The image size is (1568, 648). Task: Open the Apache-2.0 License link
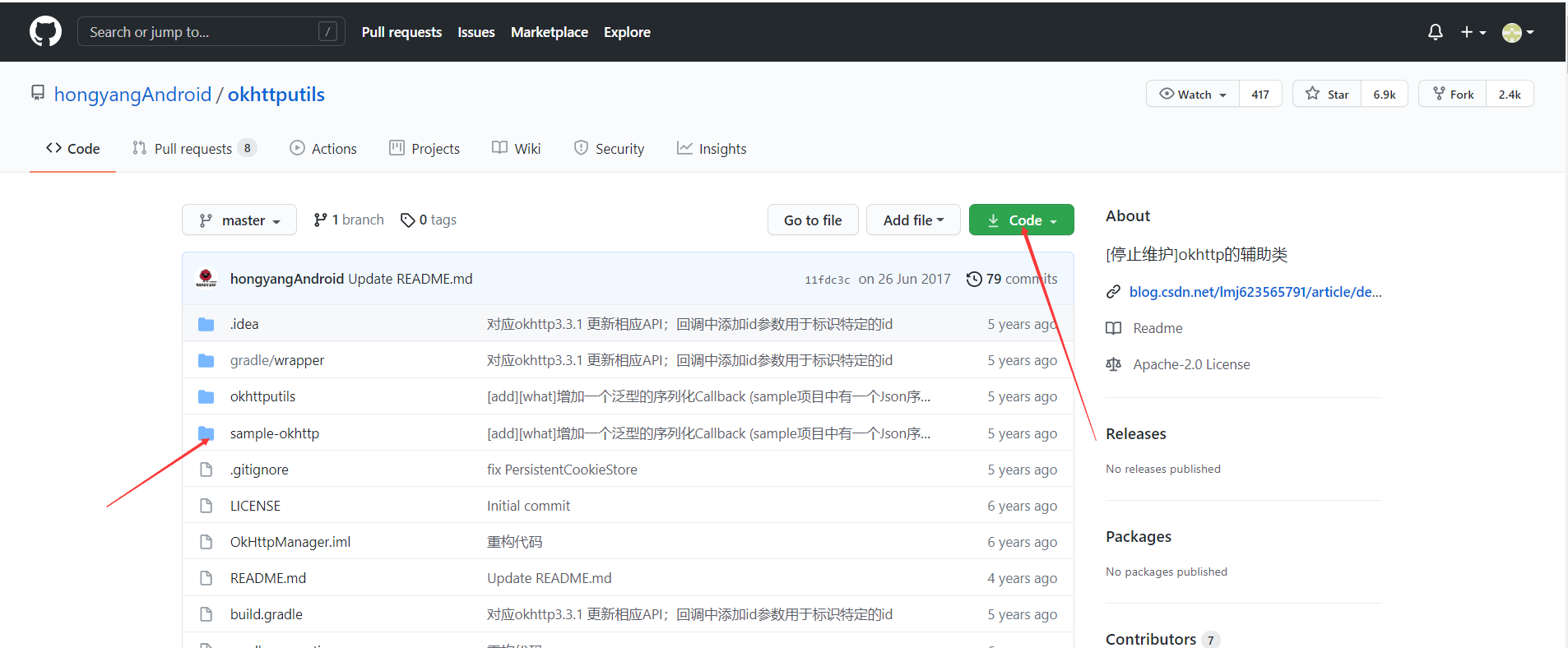point(1191,364)
